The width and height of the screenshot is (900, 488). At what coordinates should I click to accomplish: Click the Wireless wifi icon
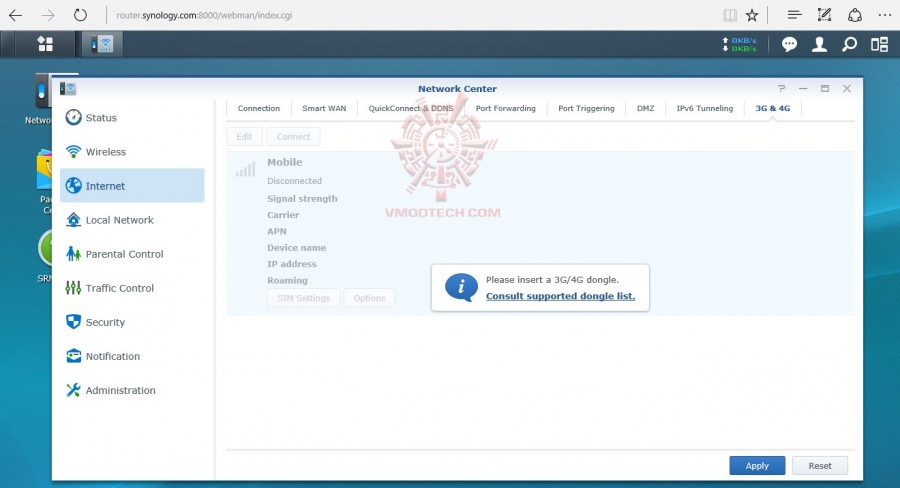pos(73,152)
